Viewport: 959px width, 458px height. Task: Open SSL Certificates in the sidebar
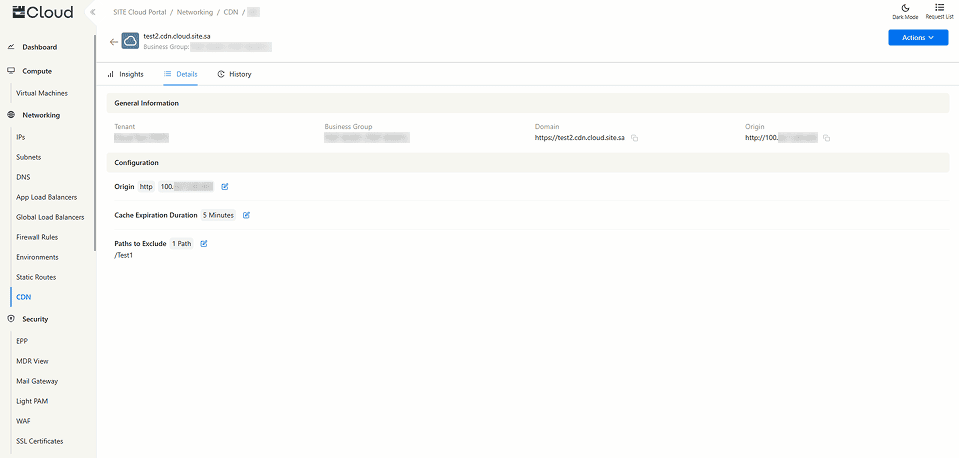point(39,441)
